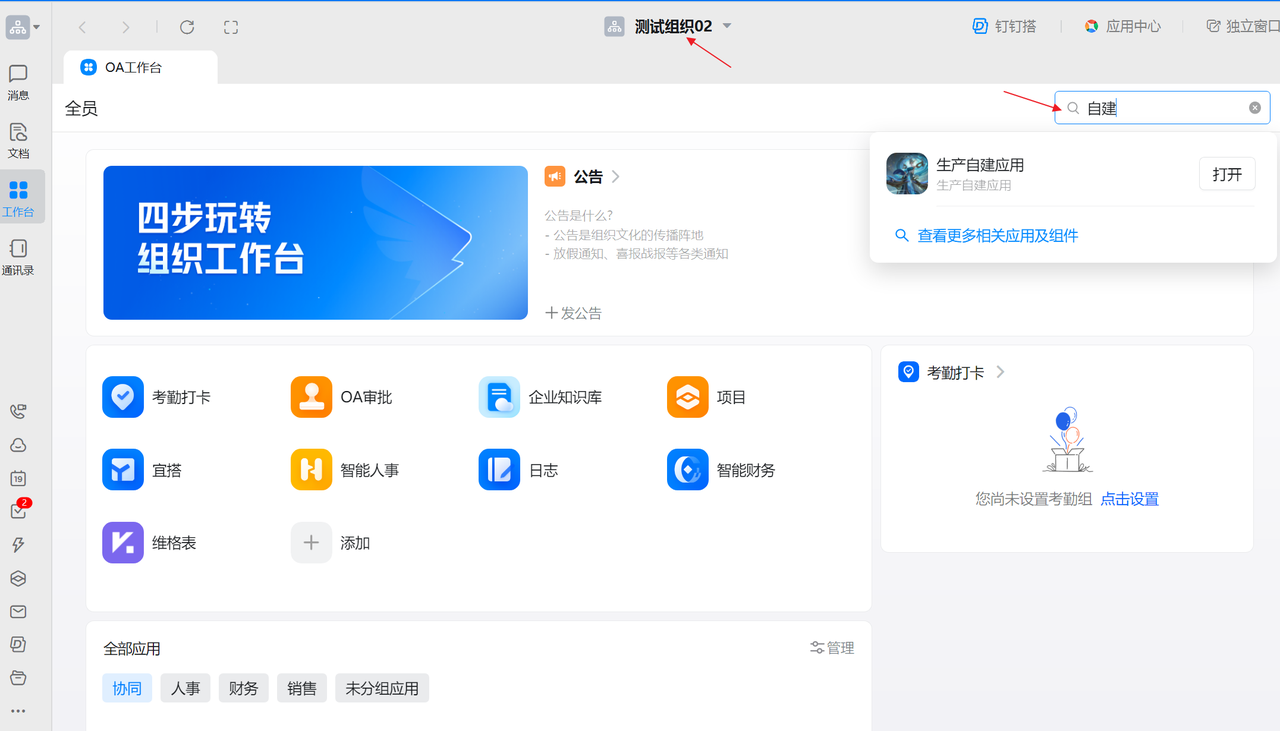This screenshot has width=1280, height=731.
Task: Select the 财务 app category tab
Action: (x=243, y=688)
